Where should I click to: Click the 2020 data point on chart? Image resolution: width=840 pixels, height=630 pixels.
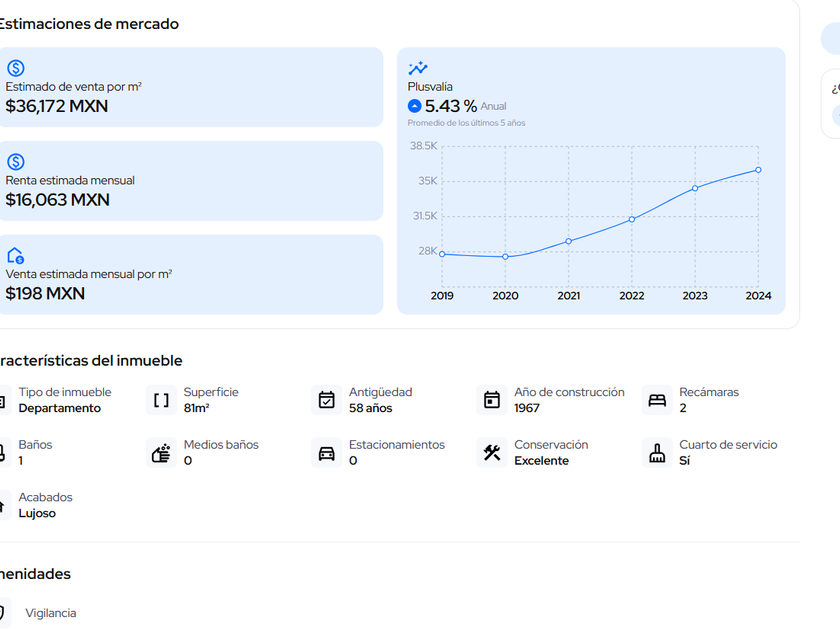(x=505, y=257)
